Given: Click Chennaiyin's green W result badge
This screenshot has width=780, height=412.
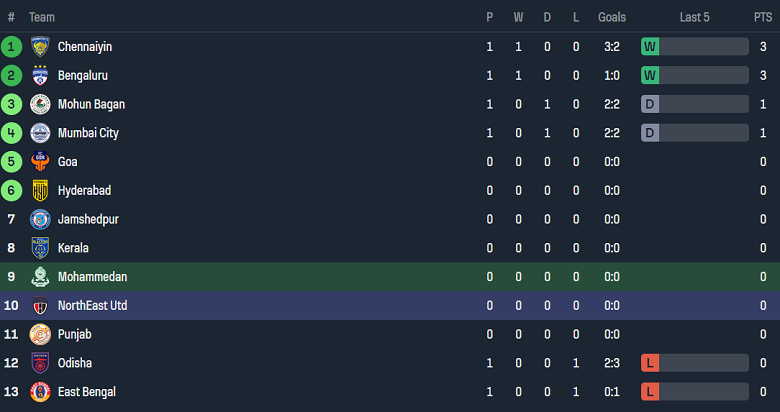Looking at the screenshot, I should click(650, 47).
